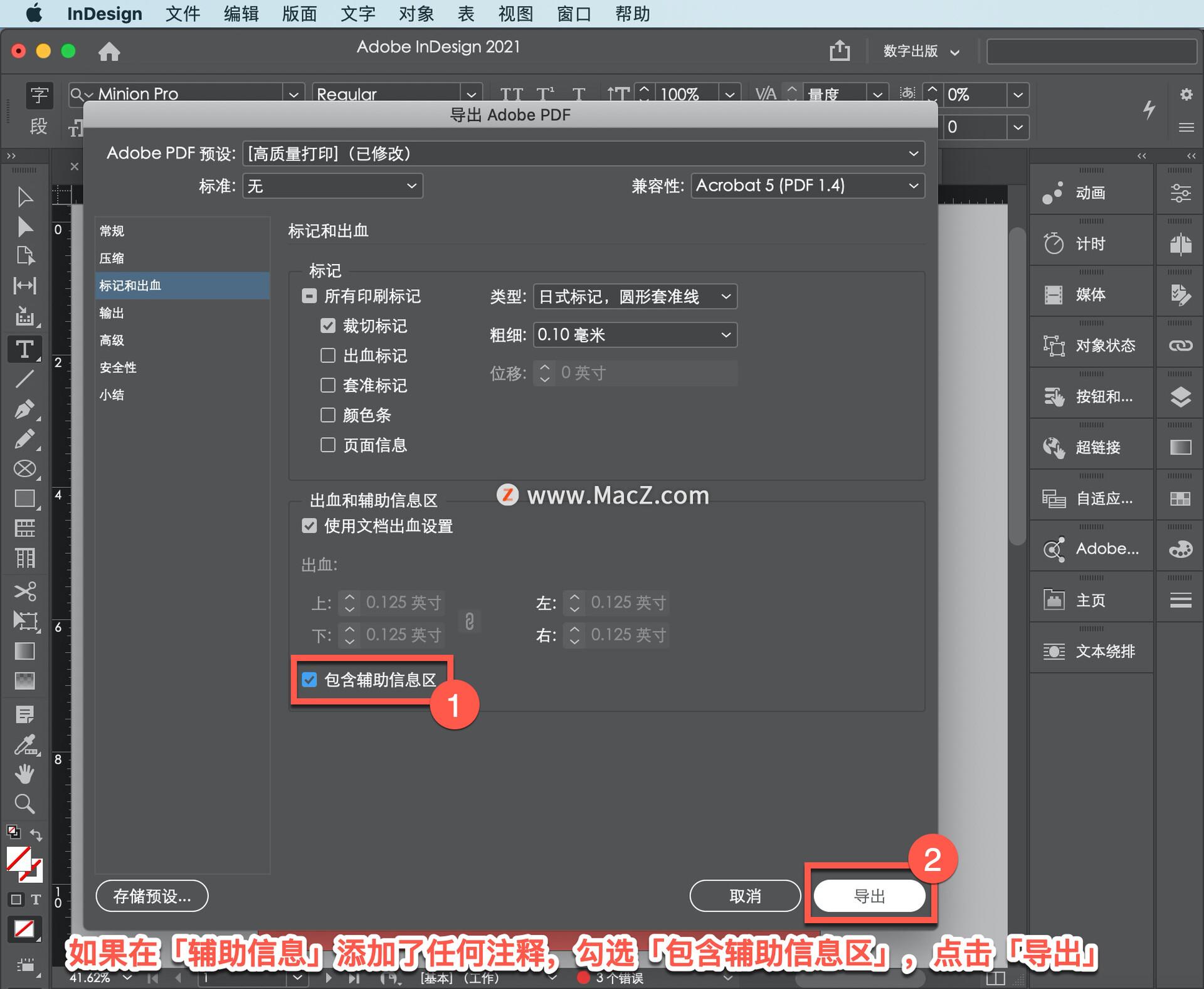This screenshot has width=1204, height=989.
Task: Open the 超链接 panel
Action: coord(1090,447)
